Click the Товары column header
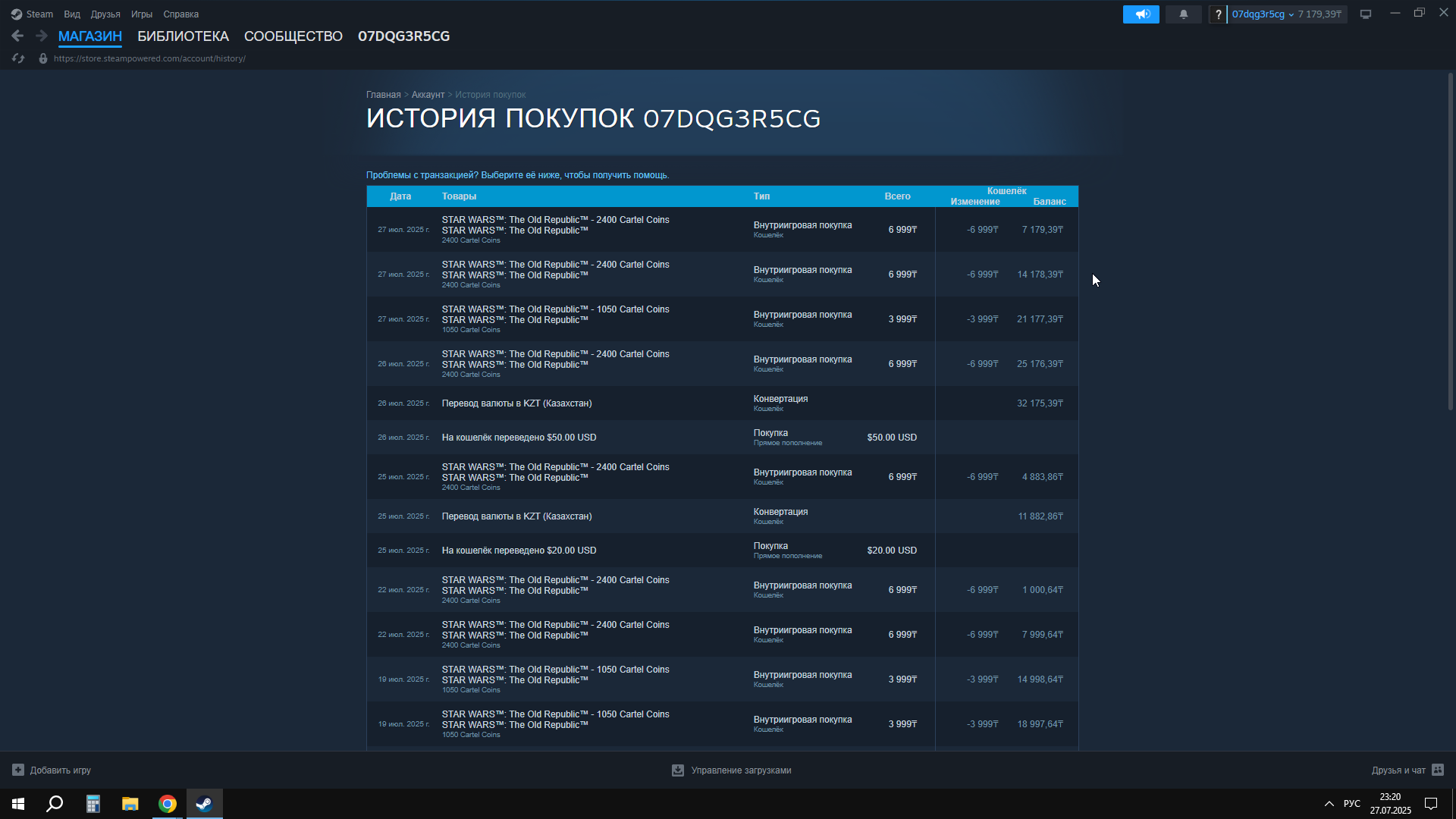Screen dimensions: 1456x819 point(459,196)
